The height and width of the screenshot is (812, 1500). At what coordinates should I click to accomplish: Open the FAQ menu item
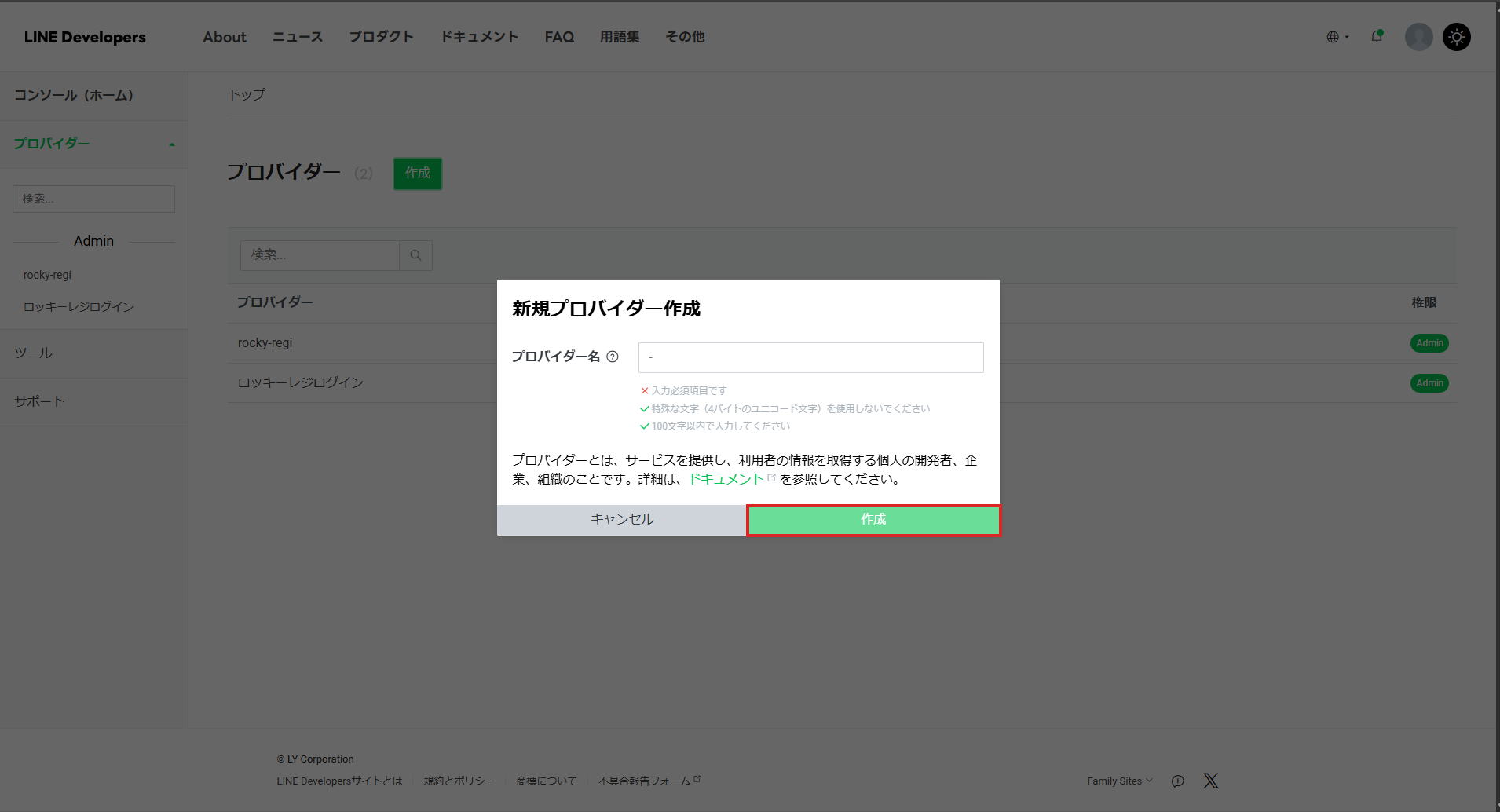pos(559,37)
